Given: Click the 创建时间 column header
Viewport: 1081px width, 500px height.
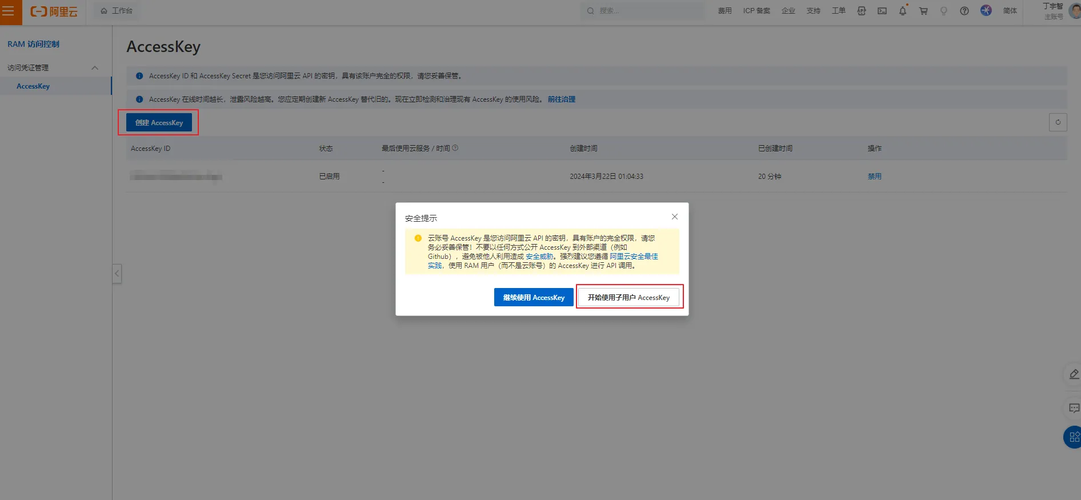Looking at the screenshot, I should (583, 148).
